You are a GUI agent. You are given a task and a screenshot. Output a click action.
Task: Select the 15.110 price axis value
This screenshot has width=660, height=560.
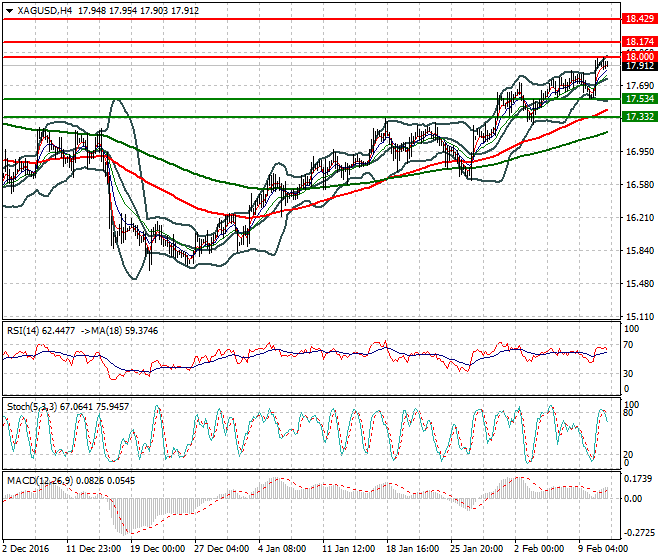point(640,317)
